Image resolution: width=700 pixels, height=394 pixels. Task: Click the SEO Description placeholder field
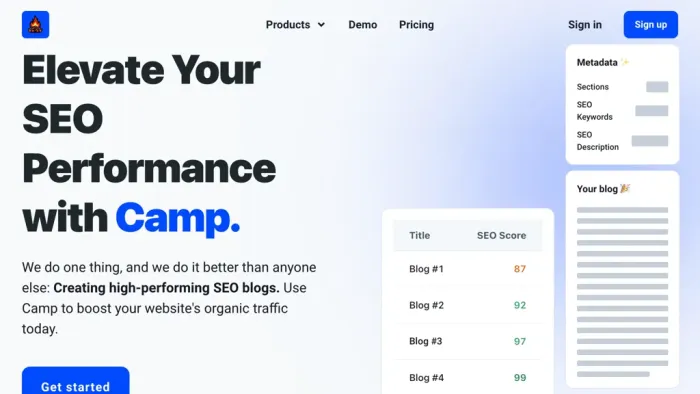[x=650, y=141]
